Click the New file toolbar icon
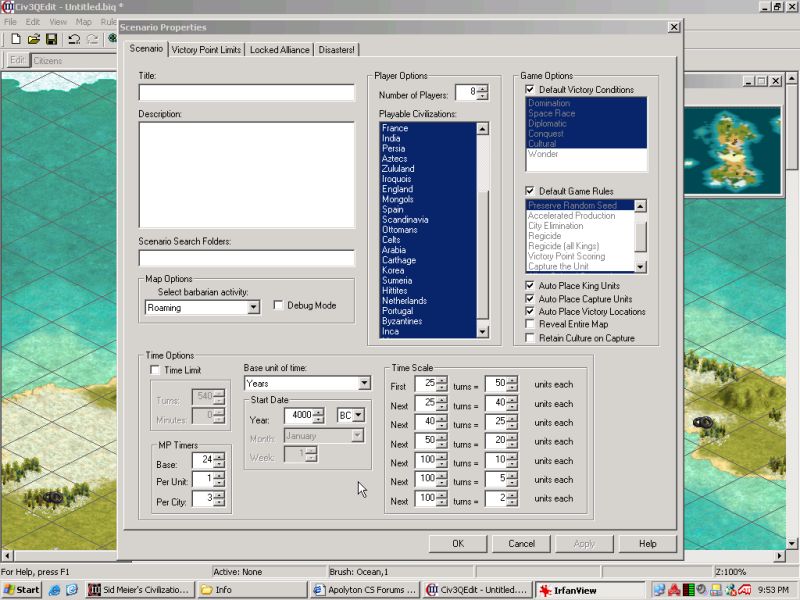The height and width of the screenshot is (600, 800). [16, 39]
